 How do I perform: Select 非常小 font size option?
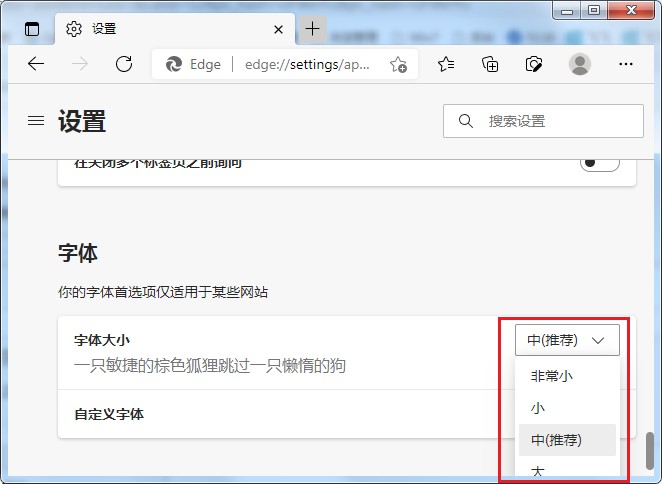tap(552, 377)
